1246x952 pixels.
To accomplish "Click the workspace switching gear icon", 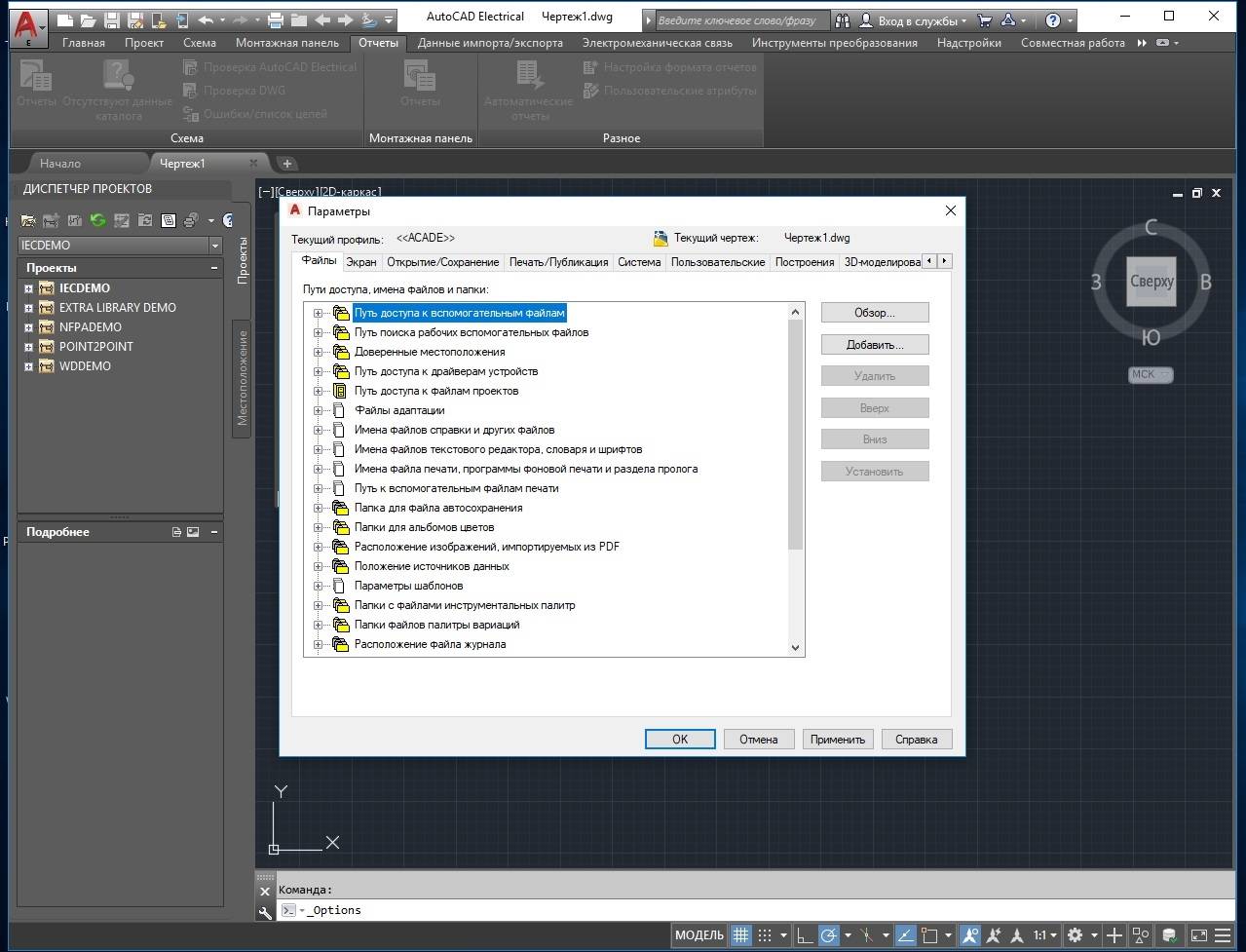I will tap(1075, 935).
